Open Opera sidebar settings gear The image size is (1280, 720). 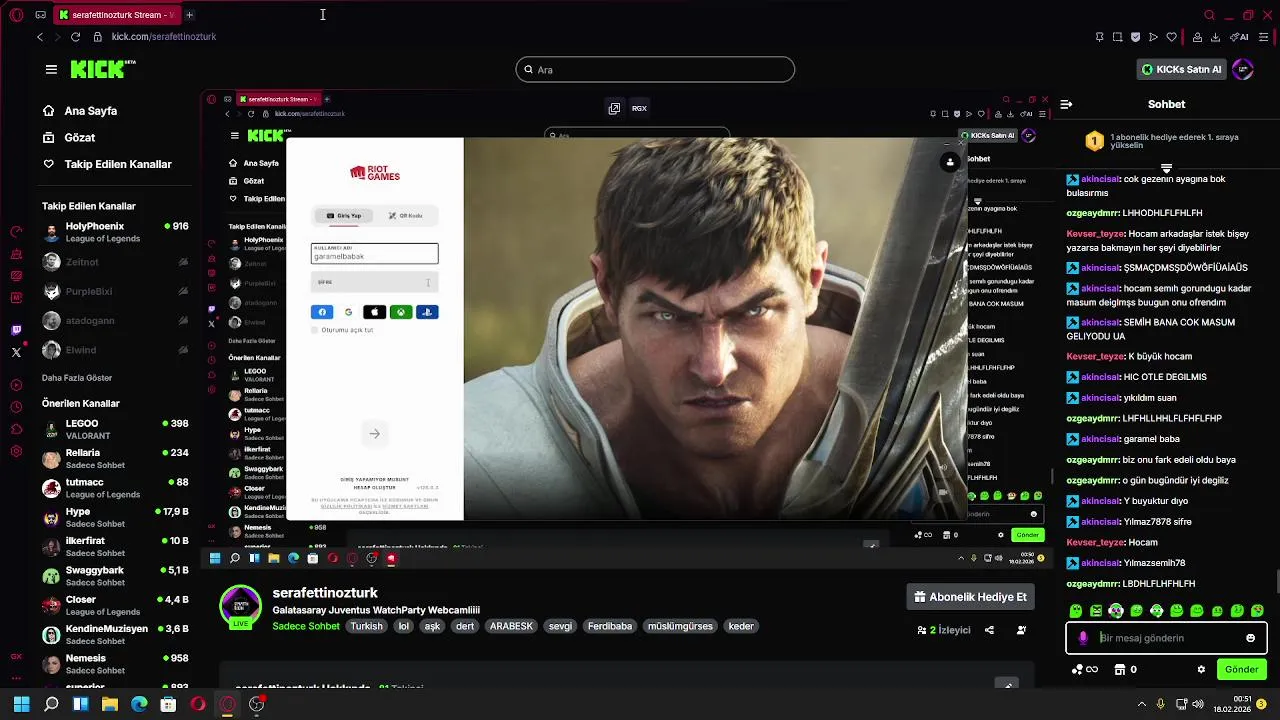click(x=16, y=451)
